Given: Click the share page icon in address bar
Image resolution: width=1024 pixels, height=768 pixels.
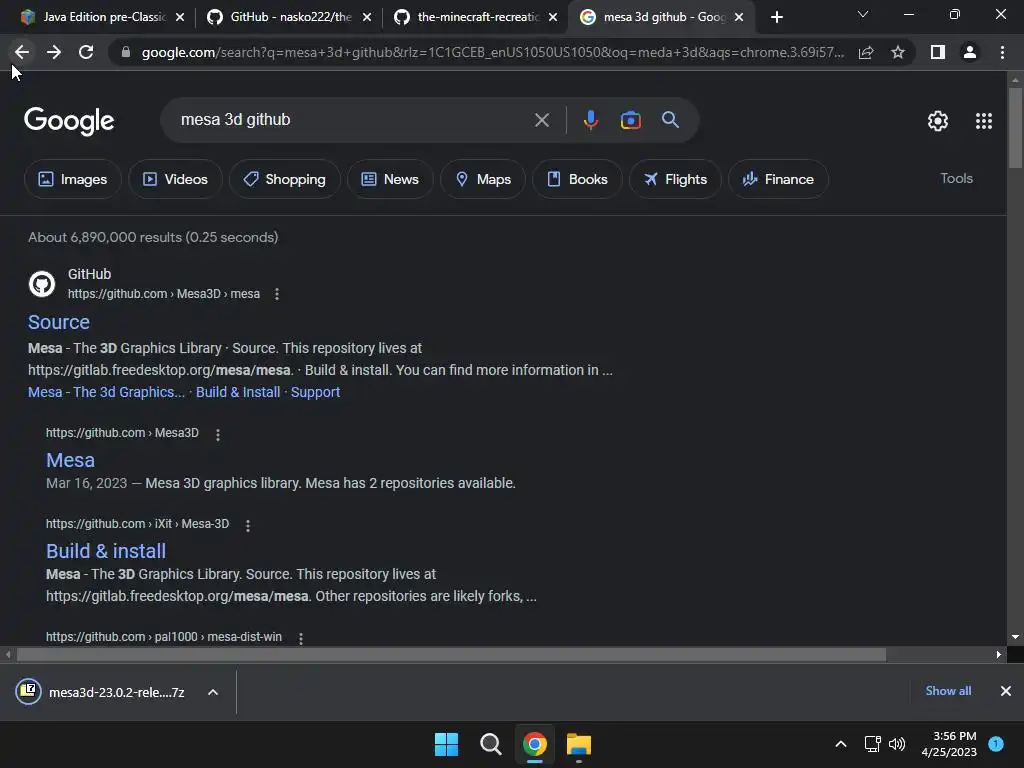Looking at the screenshot, I should pyautogui.click(x=866, y=52).
